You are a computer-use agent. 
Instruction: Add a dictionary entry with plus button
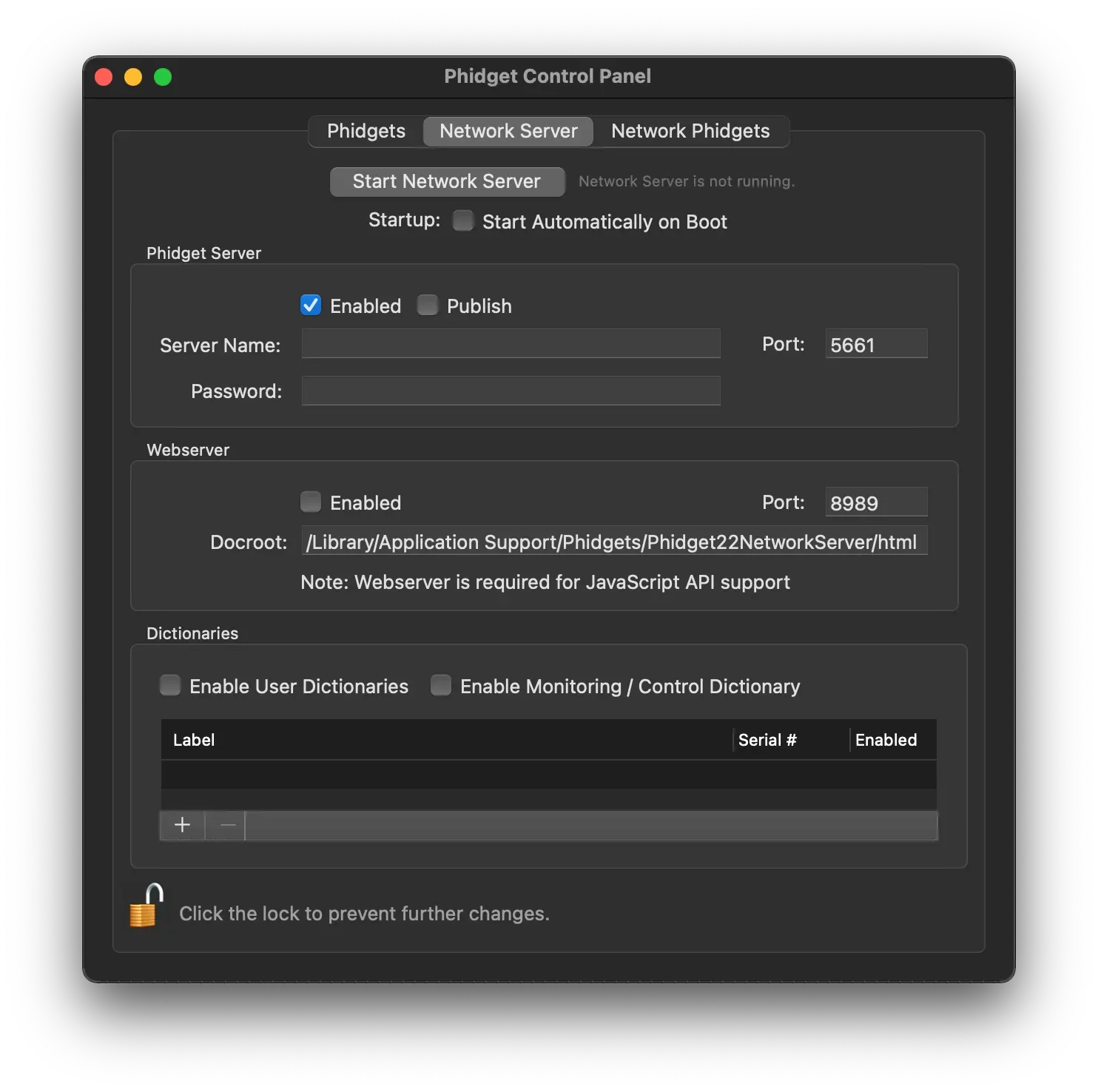point(183,825)
